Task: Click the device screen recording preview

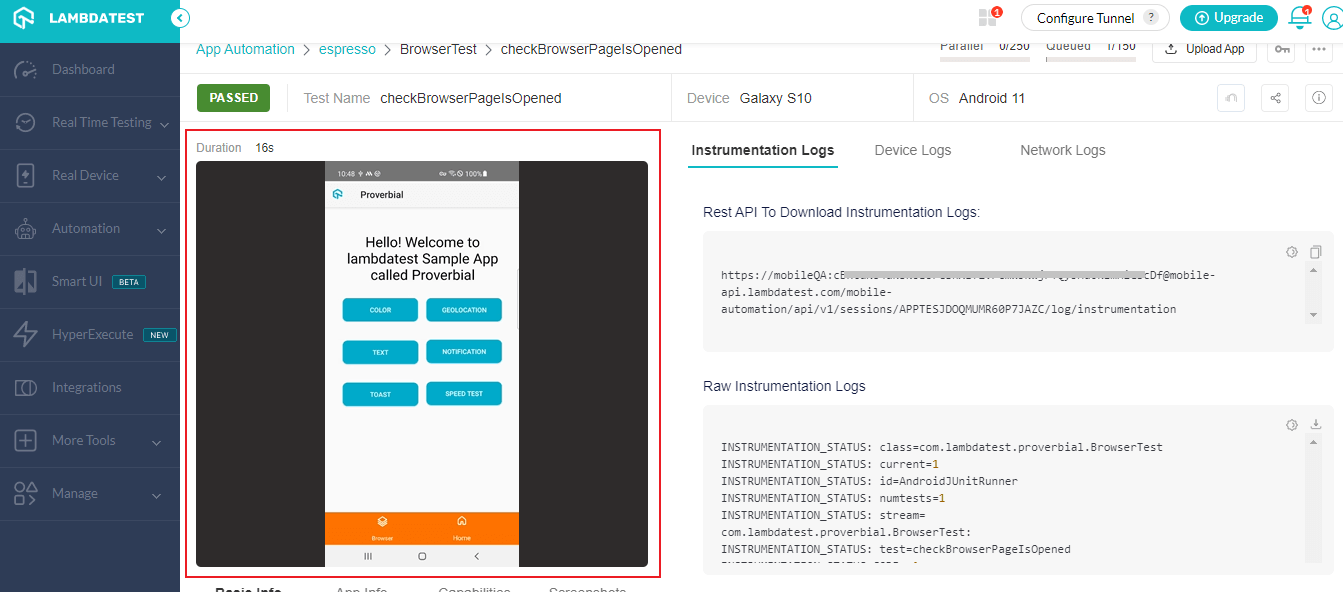Action: 421,364
